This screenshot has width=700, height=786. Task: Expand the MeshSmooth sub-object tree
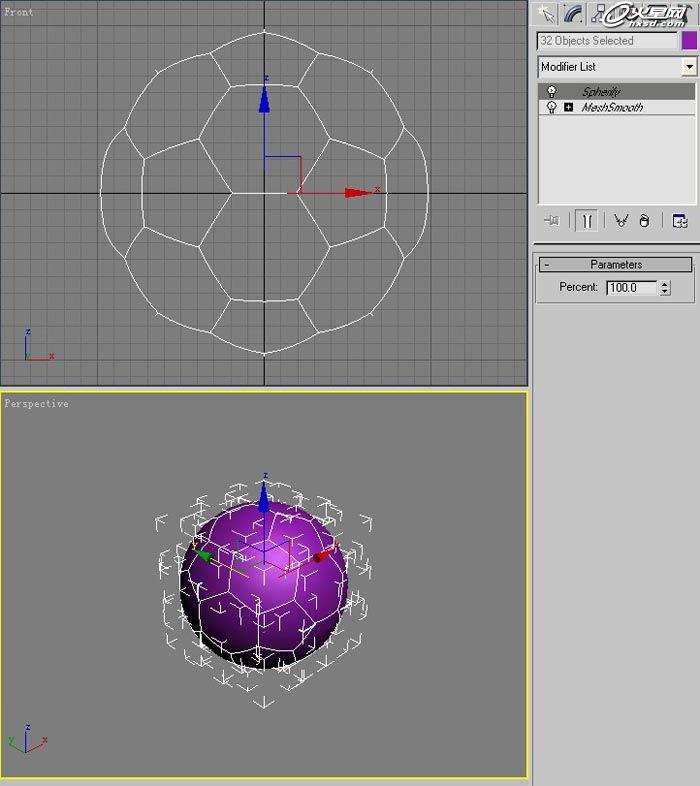tap(568, 108)
